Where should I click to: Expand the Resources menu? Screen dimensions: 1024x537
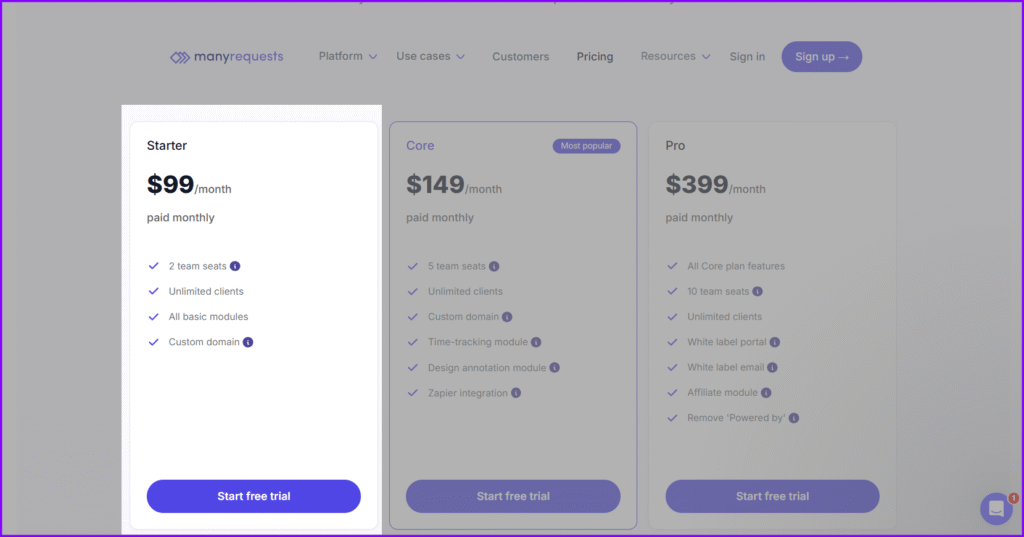click(675, 56)
